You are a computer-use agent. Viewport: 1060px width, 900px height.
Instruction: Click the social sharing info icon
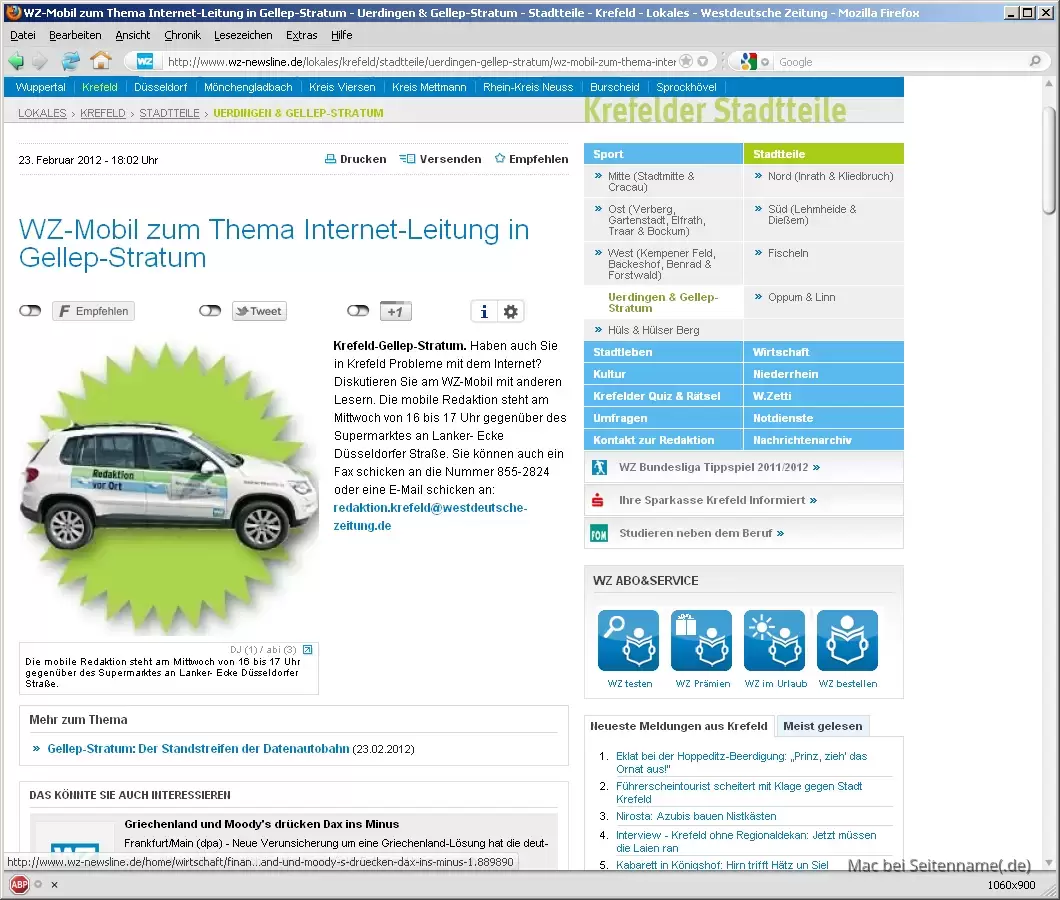coord(485,312)
